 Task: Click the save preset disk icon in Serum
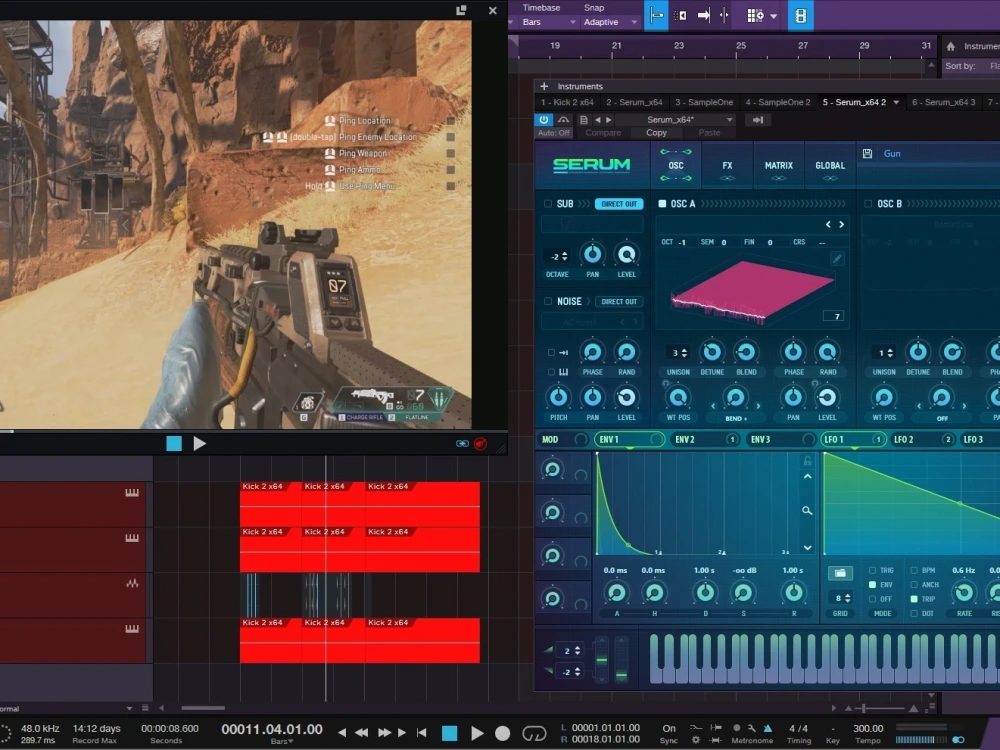[867, 153]
